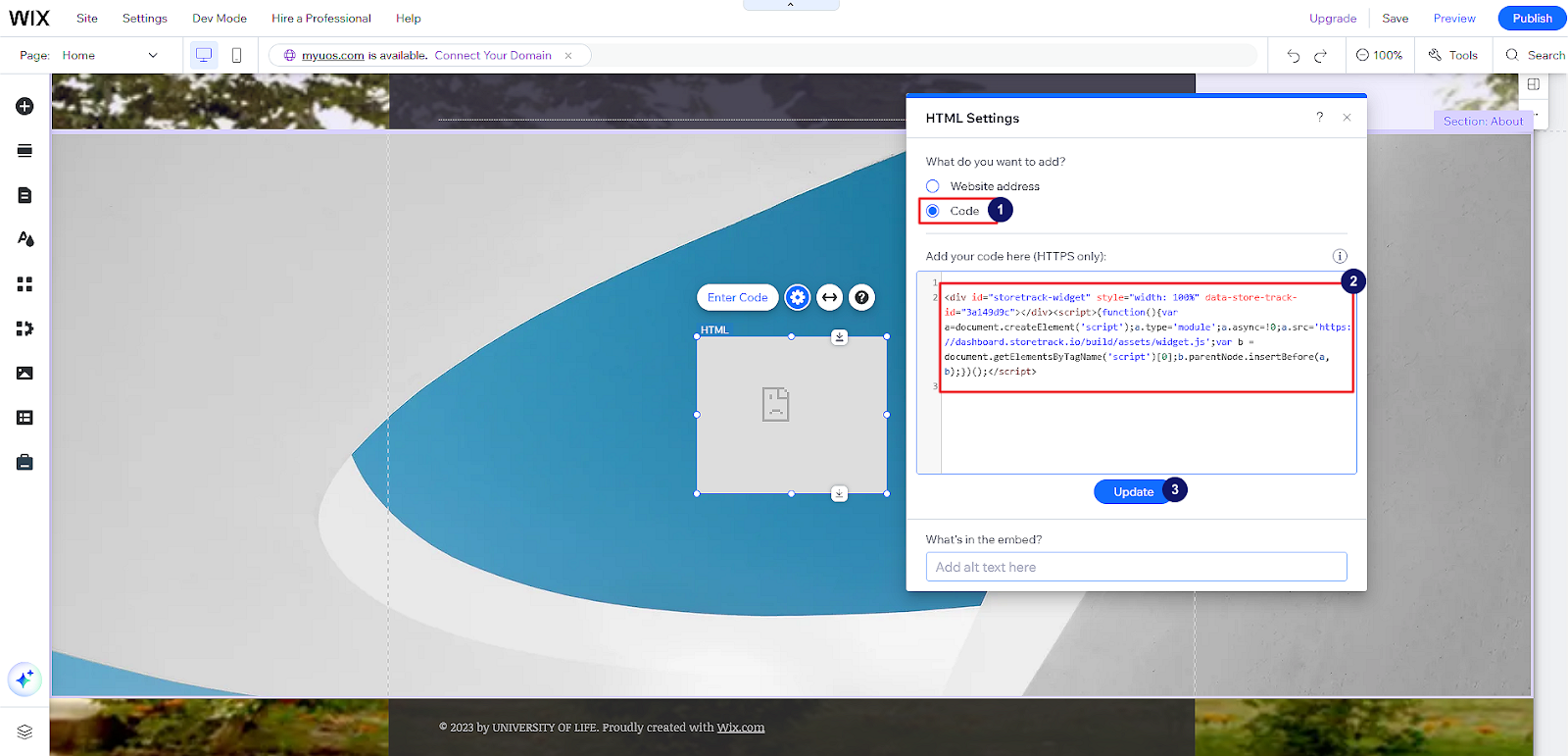This screenshot has height=756, width=1568.
Task: Click the Enter Code button
Action: pyautogui.click(x=738, y=297)
